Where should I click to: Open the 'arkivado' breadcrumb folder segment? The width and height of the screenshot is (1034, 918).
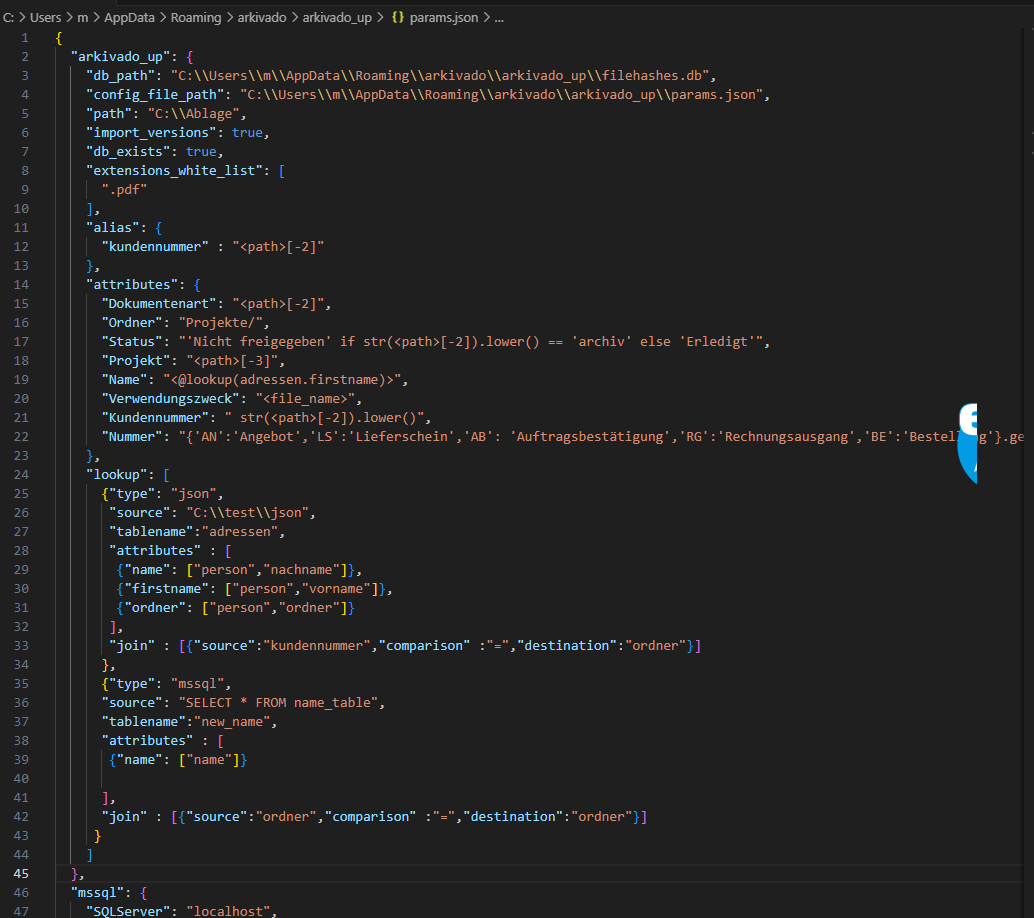[x=262, y=17]
